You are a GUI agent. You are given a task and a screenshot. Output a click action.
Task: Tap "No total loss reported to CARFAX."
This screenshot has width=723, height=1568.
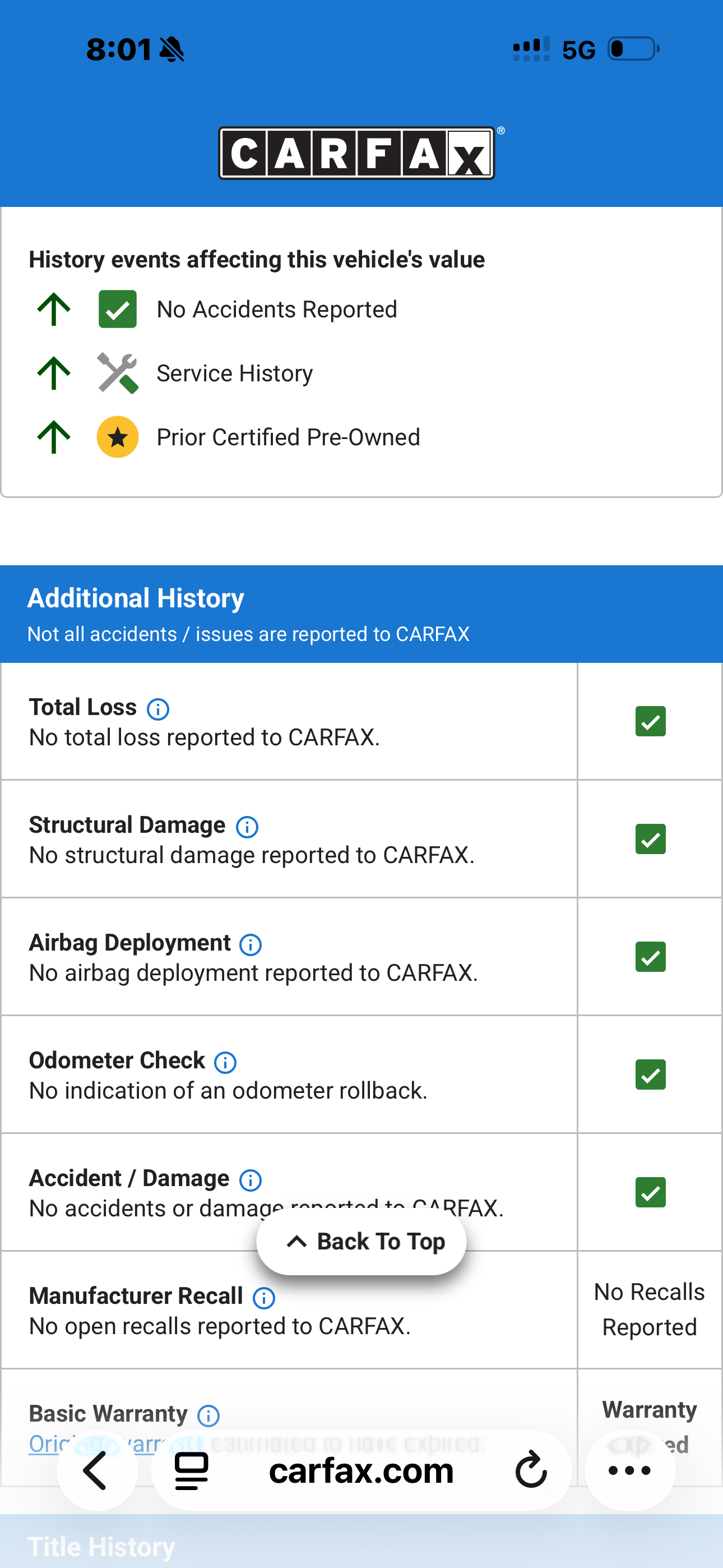click(x=205, y=737)
